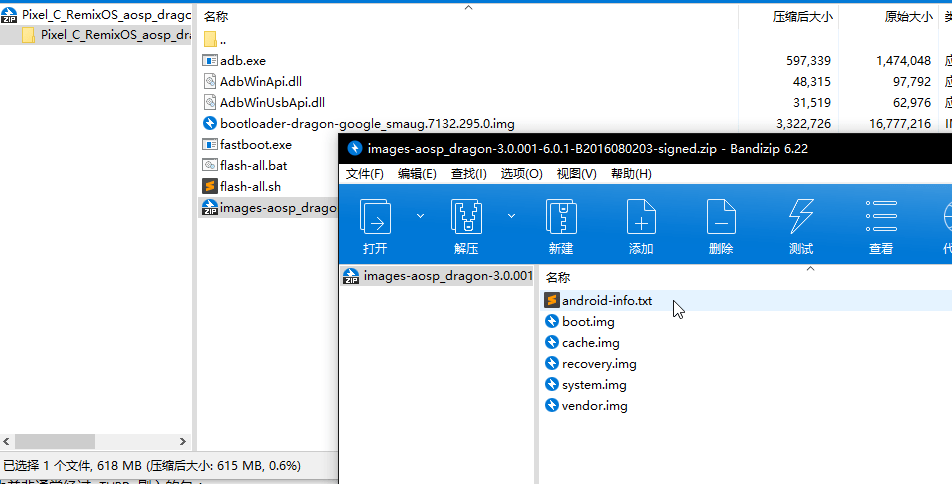Click left arrow of tree horizontal scrollbar
Viewport: 952px width, 484px height.
click(7, 441)
